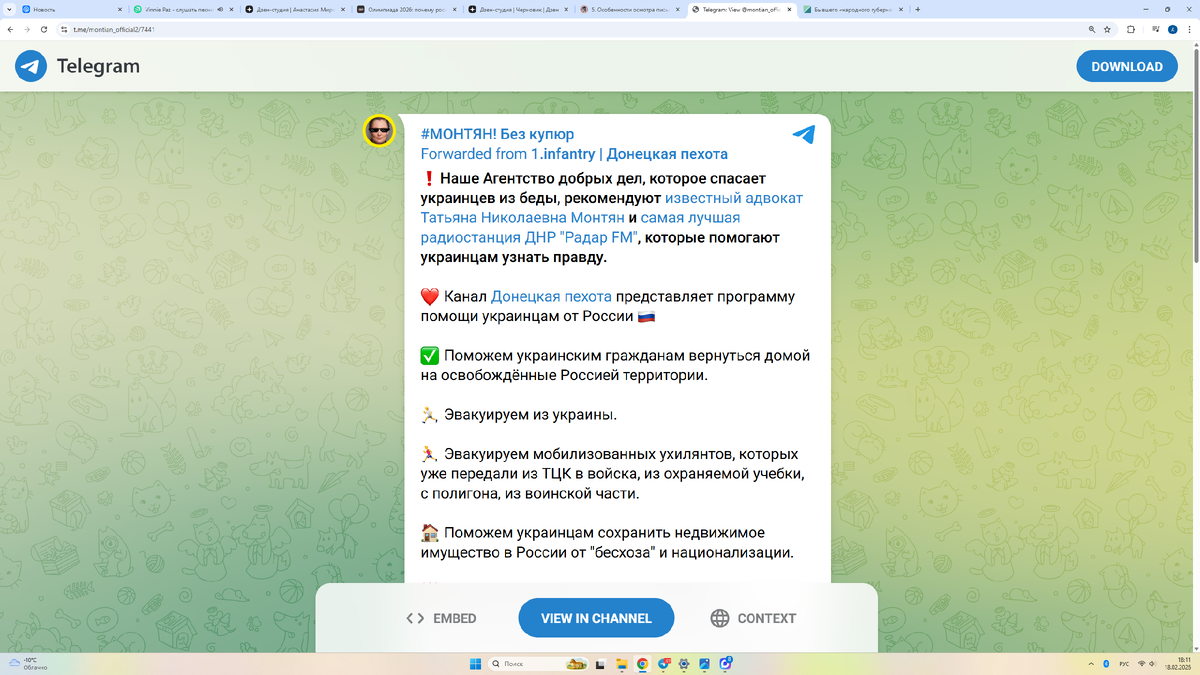Click the Settings gear icon on the taskbar
Screen dimensions: 1200x675
coord(683,664)
